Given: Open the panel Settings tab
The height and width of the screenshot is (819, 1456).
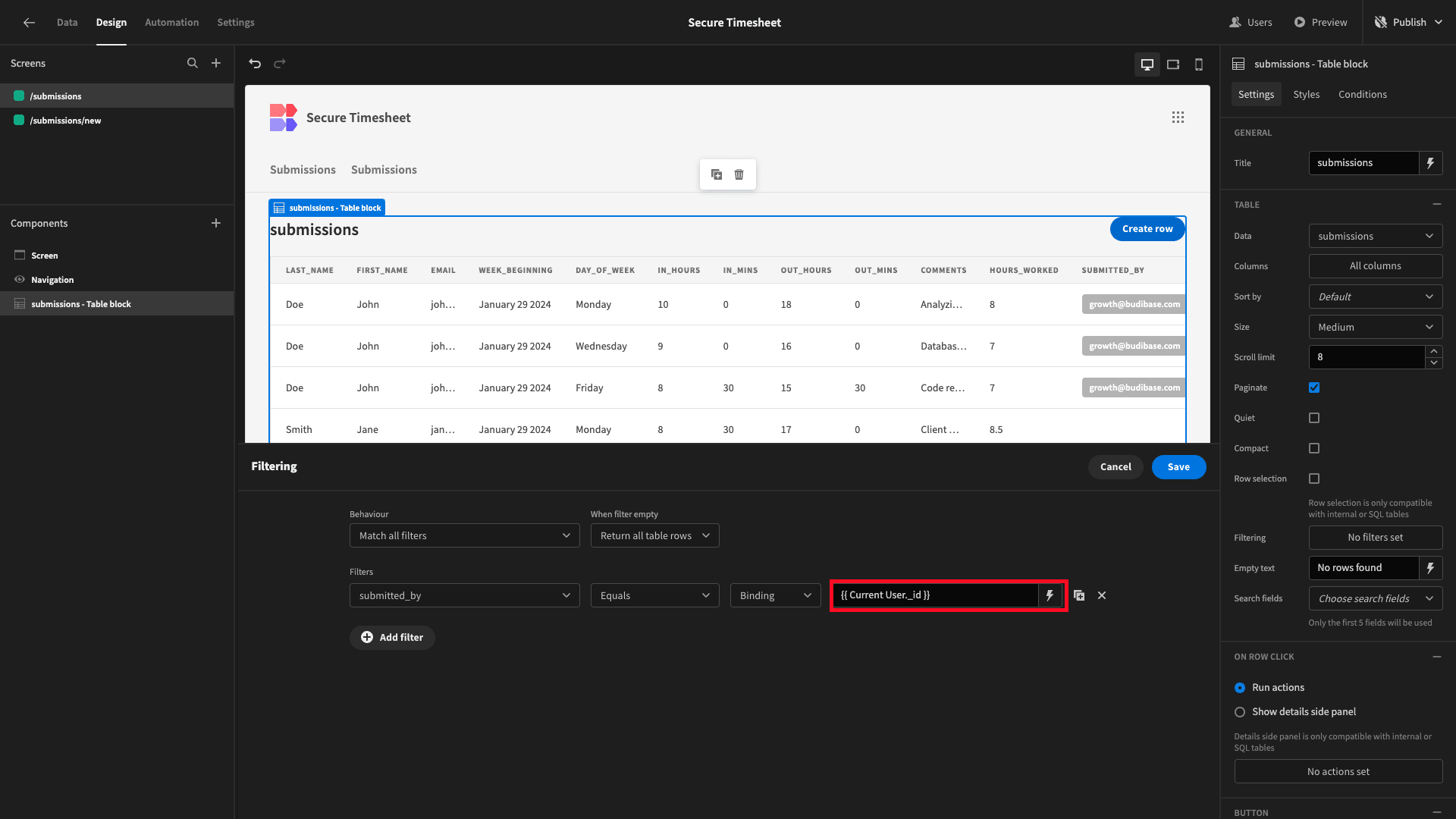Looking at the screenshot, I should (1256, 94).
